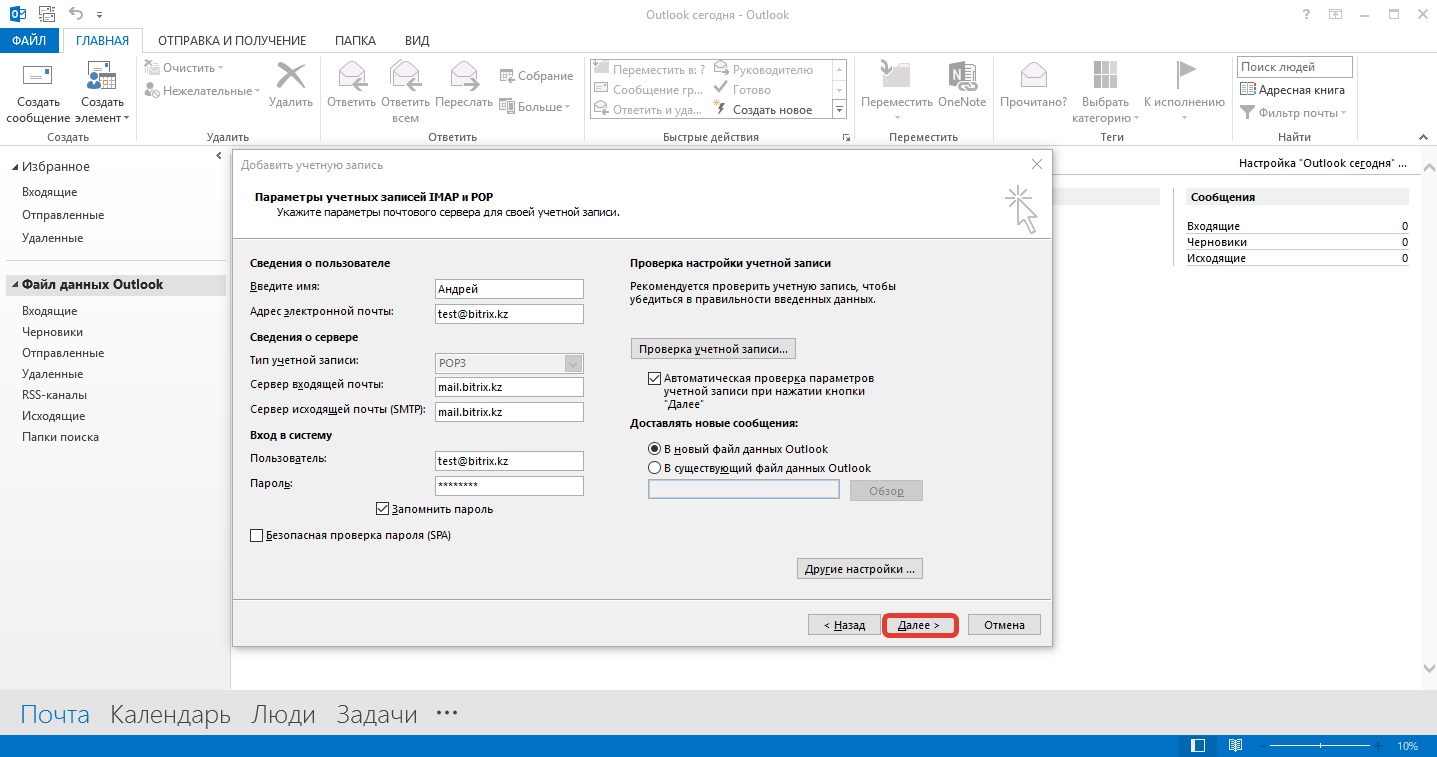This screenshot has height=757, width=1437.
Task: Click the Настройка Outlook сегодня link
Action: coord(1322,162)
